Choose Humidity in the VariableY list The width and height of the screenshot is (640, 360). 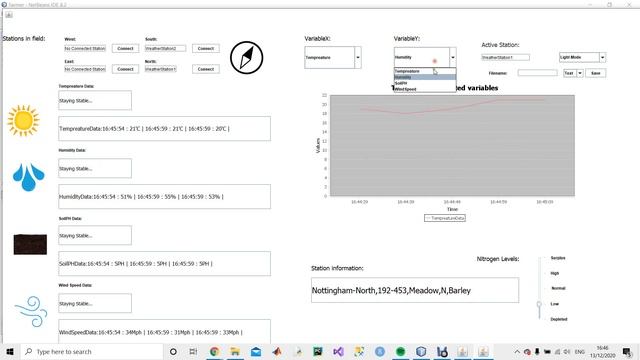click(424, 77)
